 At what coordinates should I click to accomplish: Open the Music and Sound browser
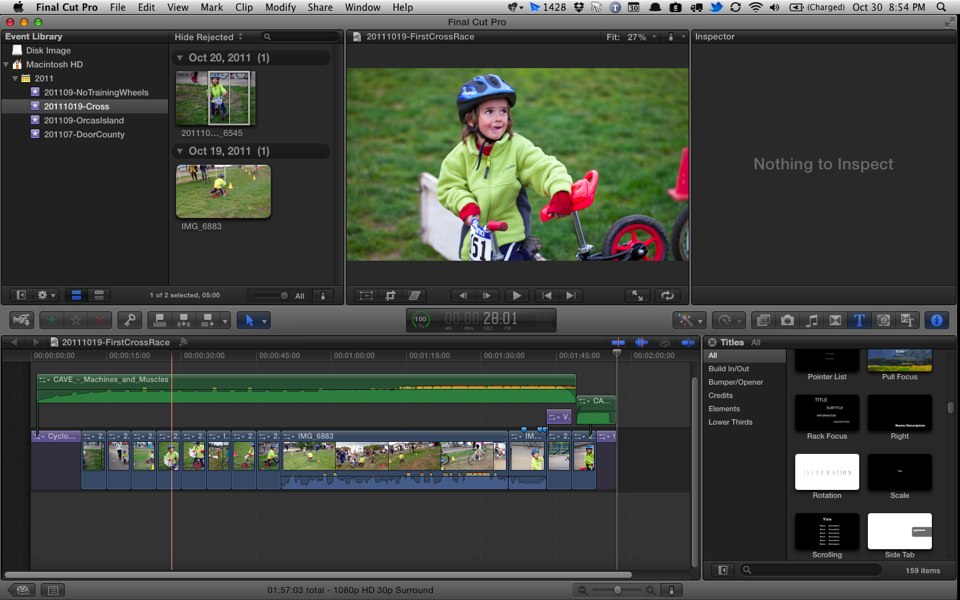(x=811, y=320)
